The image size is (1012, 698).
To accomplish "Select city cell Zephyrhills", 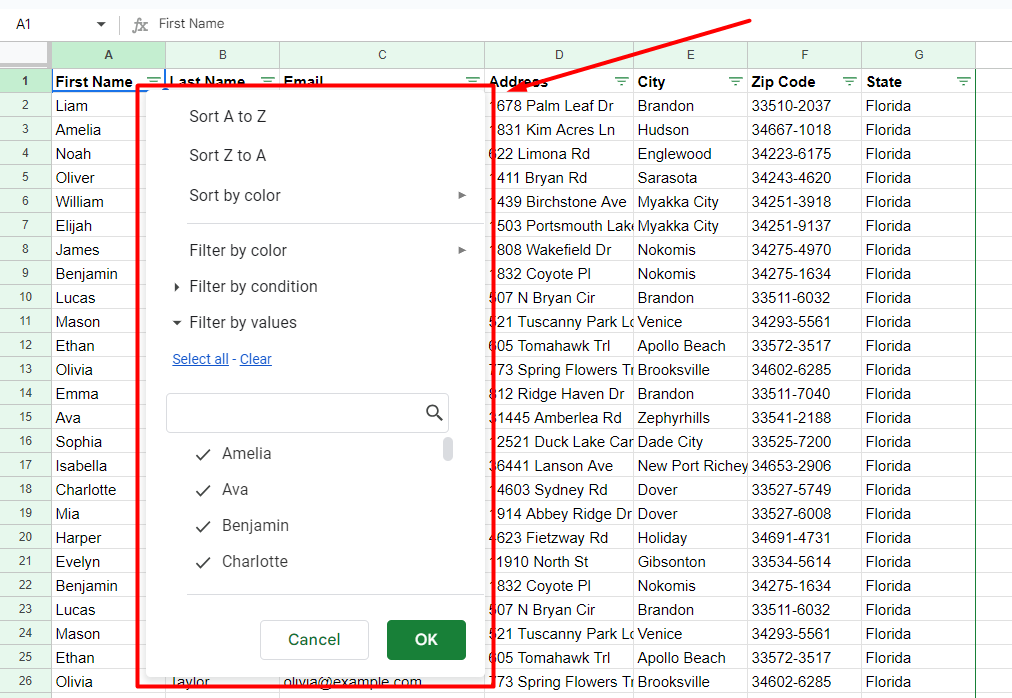I will pos(691,418).
